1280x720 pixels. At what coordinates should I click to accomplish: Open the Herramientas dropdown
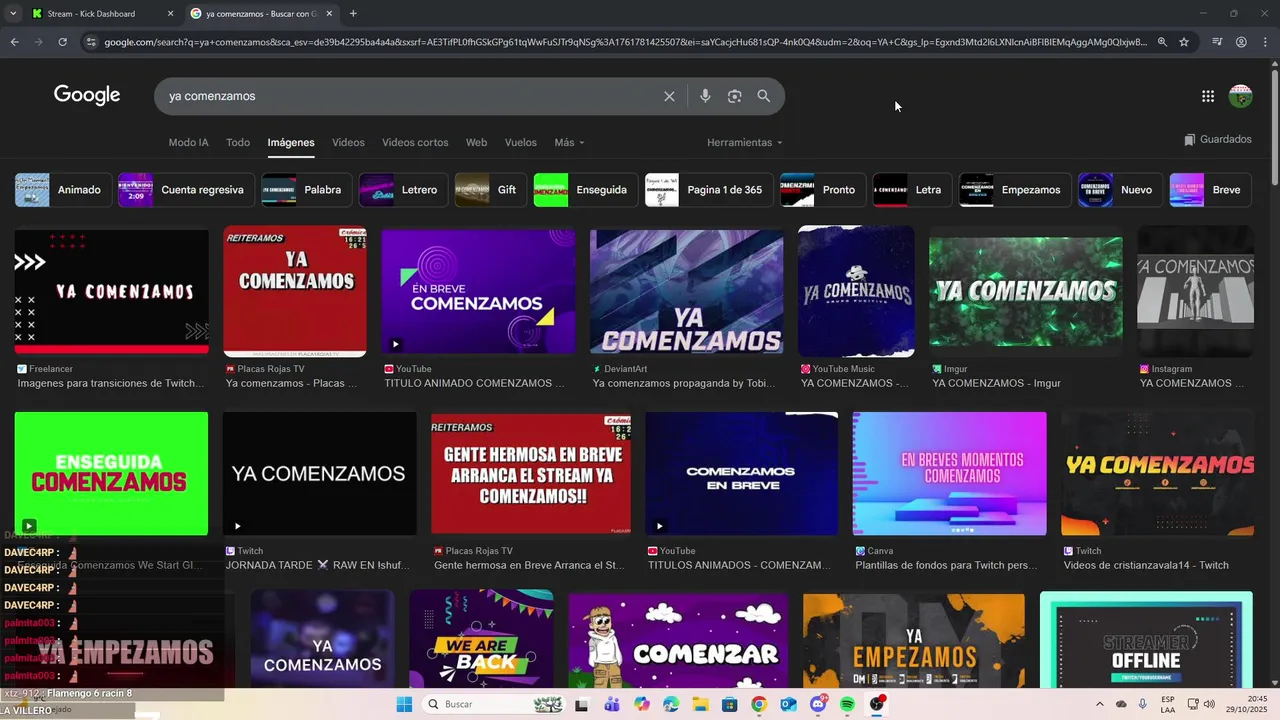pyautogui.click(x=744, y=142)
